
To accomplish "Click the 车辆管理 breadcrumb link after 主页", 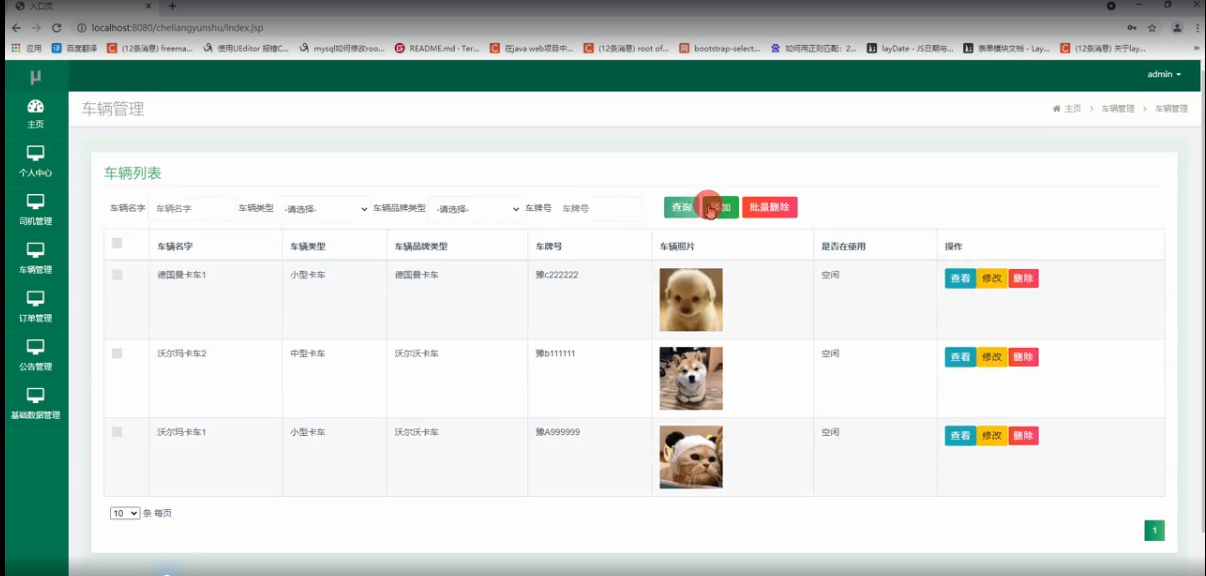I will [1118, 108].
